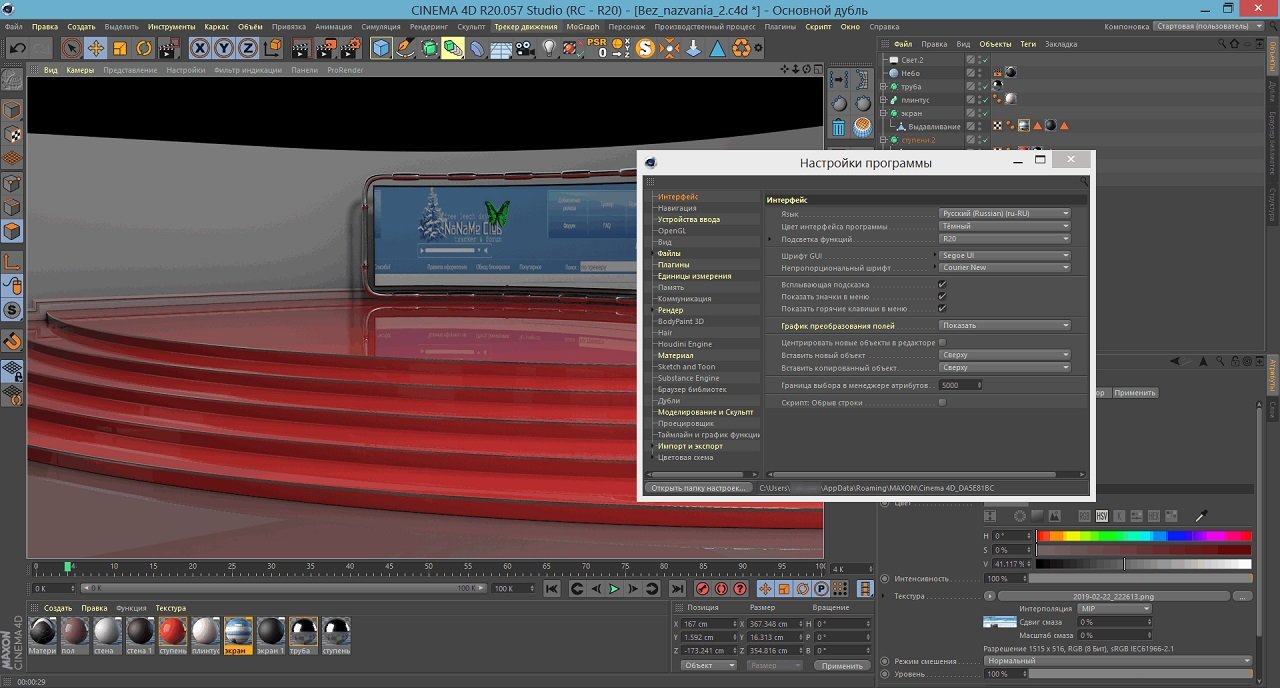
Task: Click Применить in the coordinates panel
Action: pyautogui.click(x=842, y=665)
